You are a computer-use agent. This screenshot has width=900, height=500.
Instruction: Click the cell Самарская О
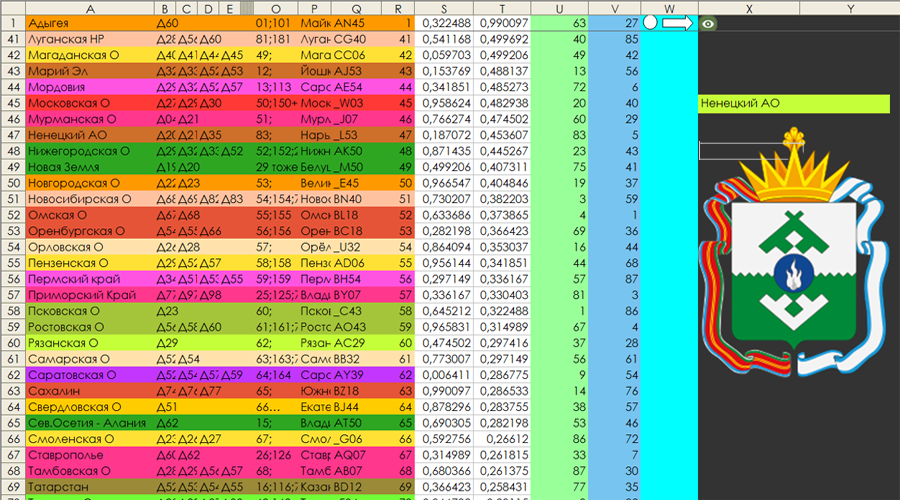click(90, 359)
